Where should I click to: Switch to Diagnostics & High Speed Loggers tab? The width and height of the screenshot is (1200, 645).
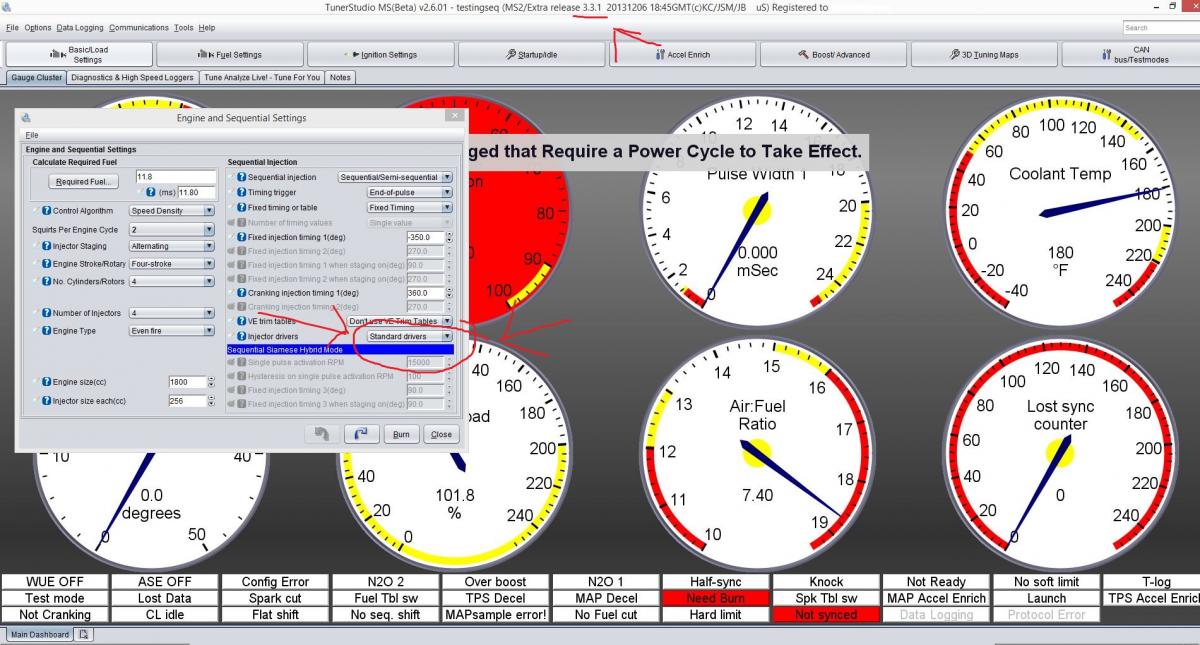tap(133, 77)
